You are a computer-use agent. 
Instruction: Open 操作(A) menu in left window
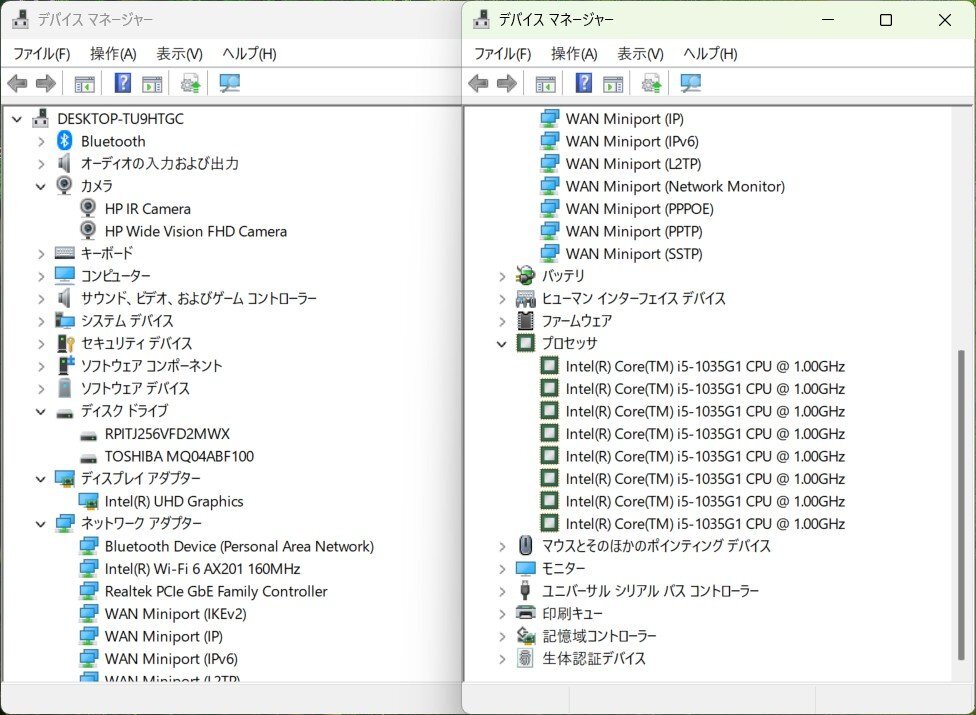click(x=113, y=54)
